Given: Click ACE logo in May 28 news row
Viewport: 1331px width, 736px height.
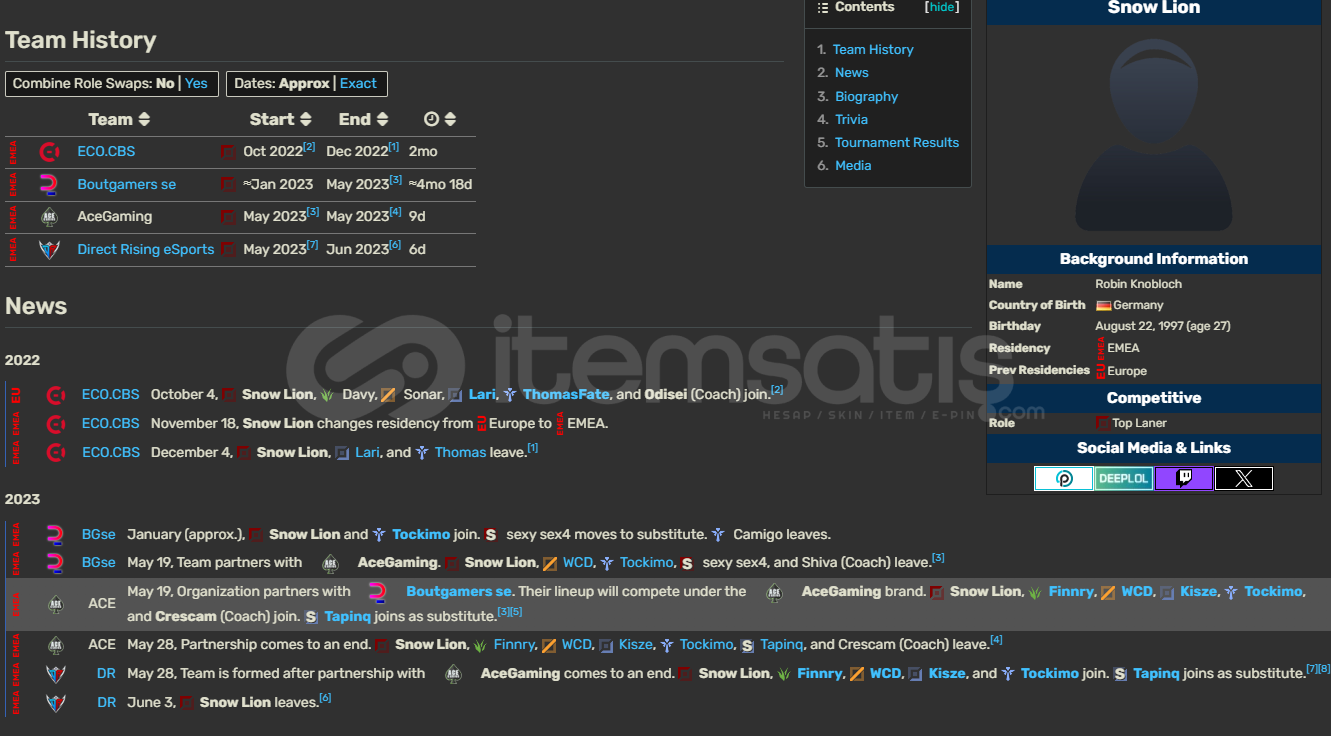Looking at the screenshot, I should [55, 645].
